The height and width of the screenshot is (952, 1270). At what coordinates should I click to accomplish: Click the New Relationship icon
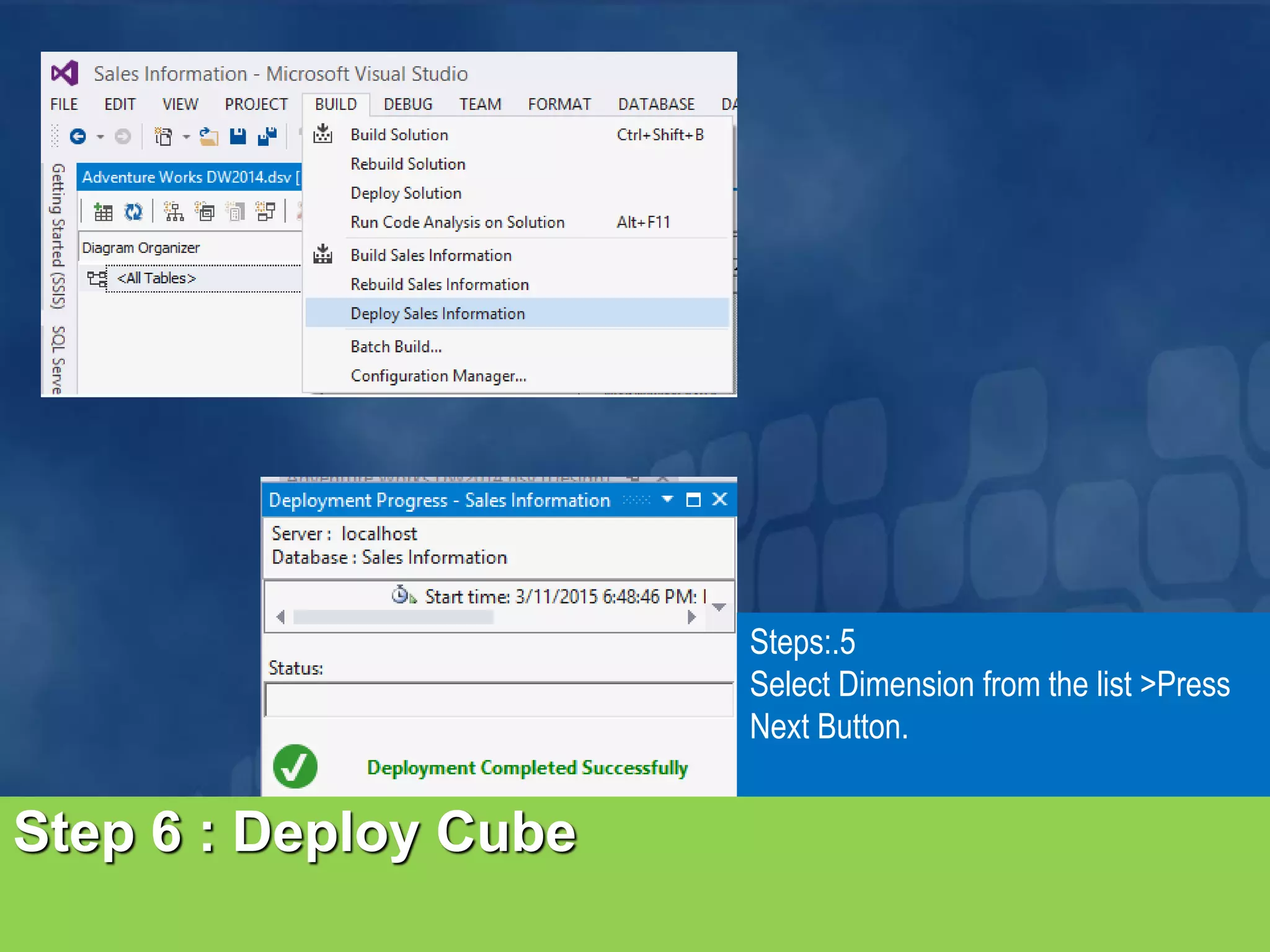pyautogui.click(x=265, y=212)
